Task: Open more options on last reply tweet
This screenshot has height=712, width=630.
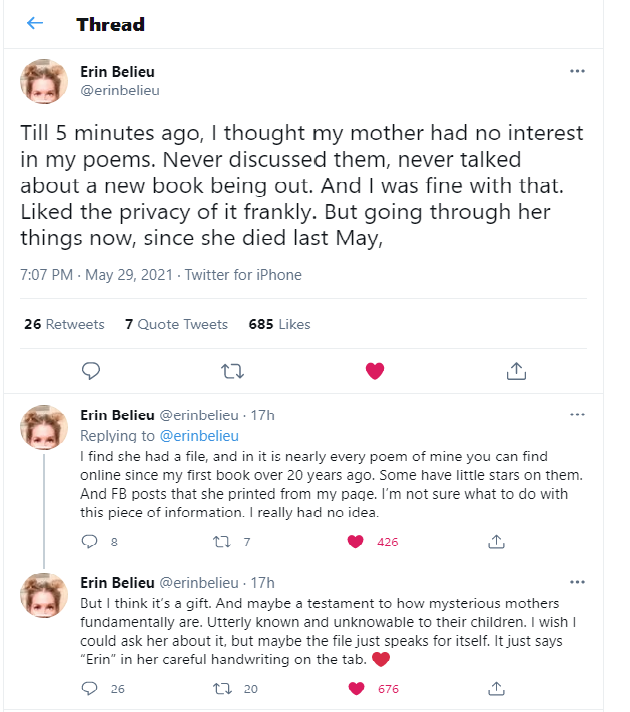Action: 577,582
